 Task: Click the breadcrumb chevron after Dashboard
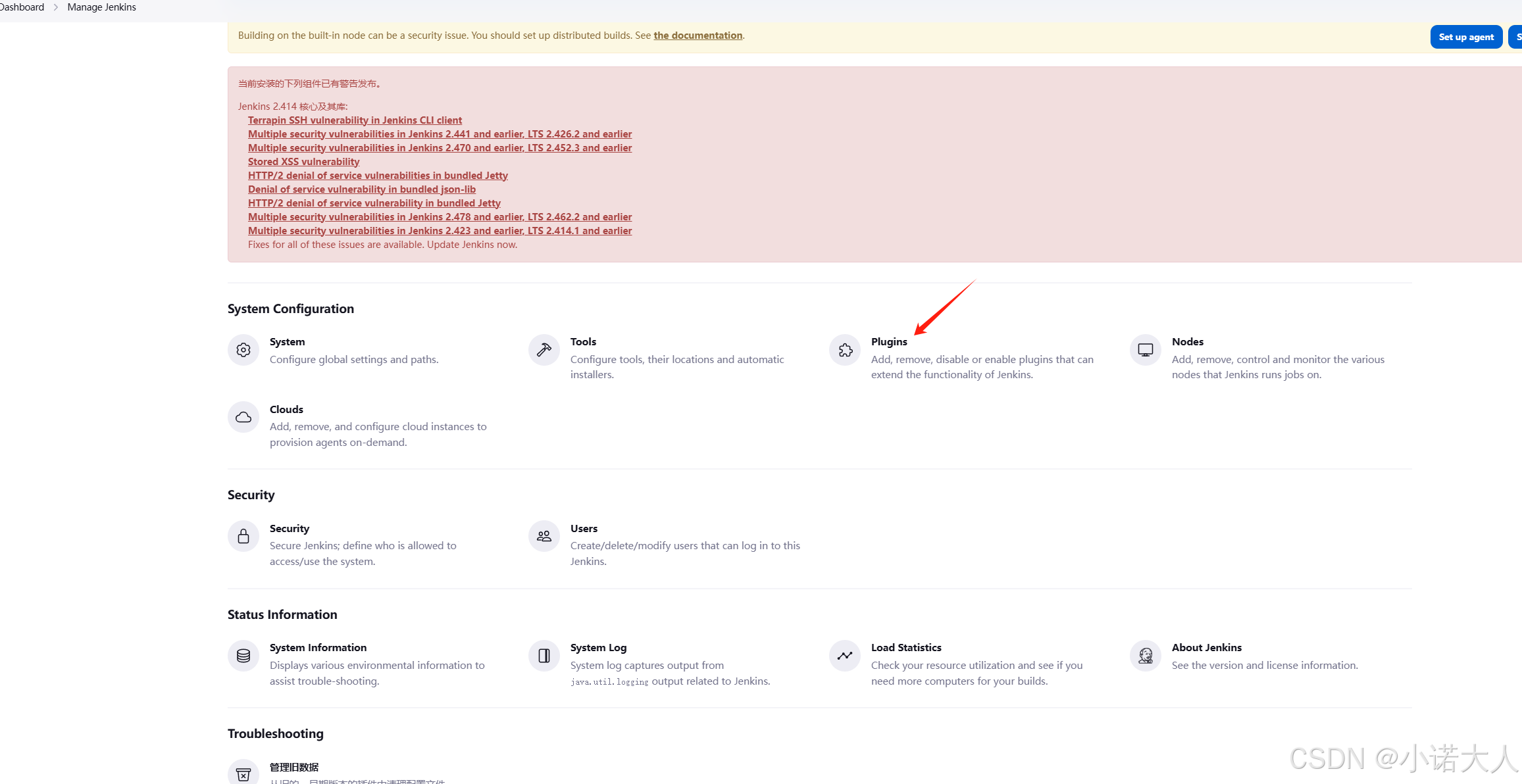tap(56, 7)
